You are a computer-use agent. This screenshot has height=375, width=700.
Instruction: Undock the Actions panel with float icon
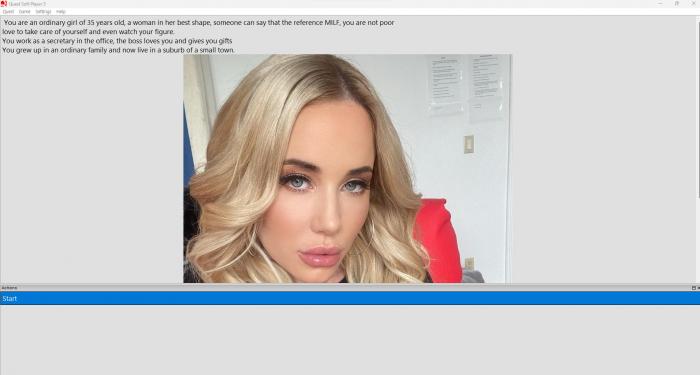click(694, 288)
